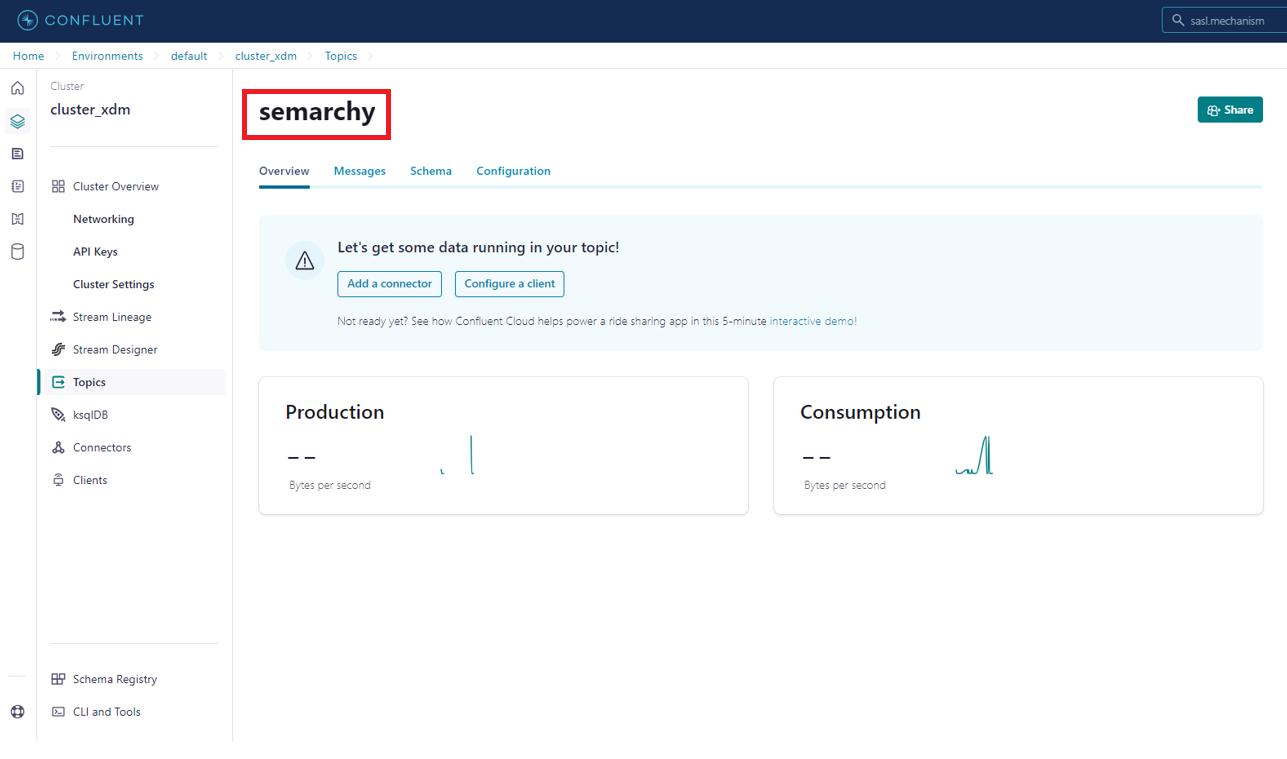Click the search field containing sasl.mechanism

1224,21
